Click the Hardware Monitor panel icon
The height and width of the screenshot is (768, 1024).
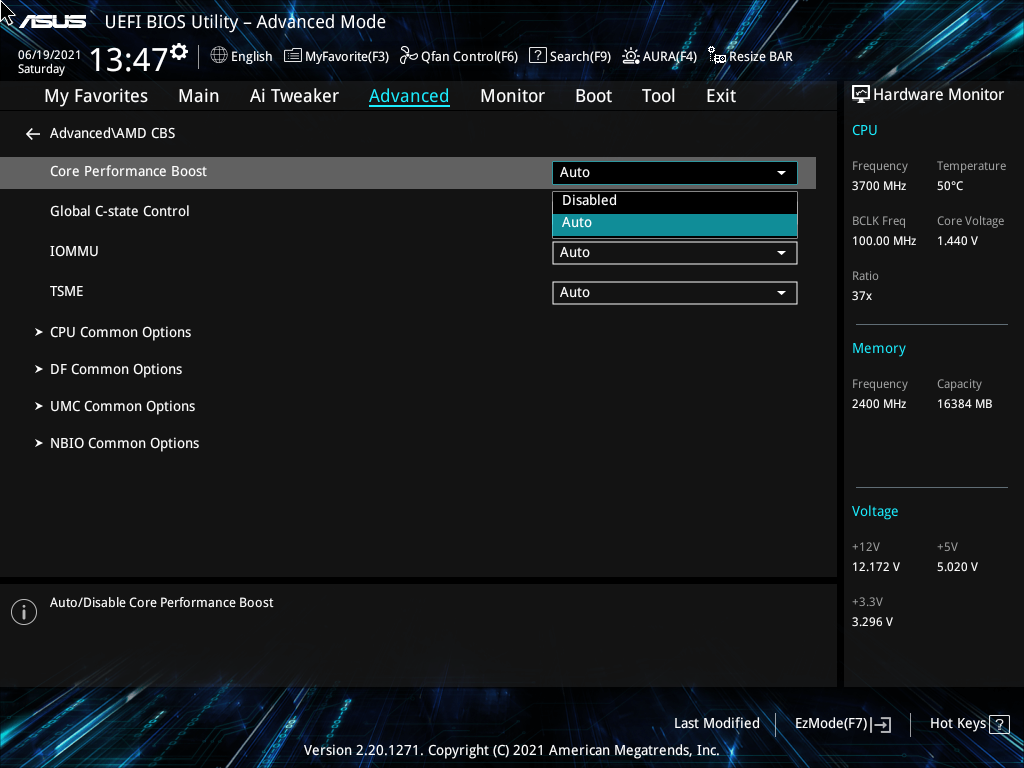[x=861, y=94]
